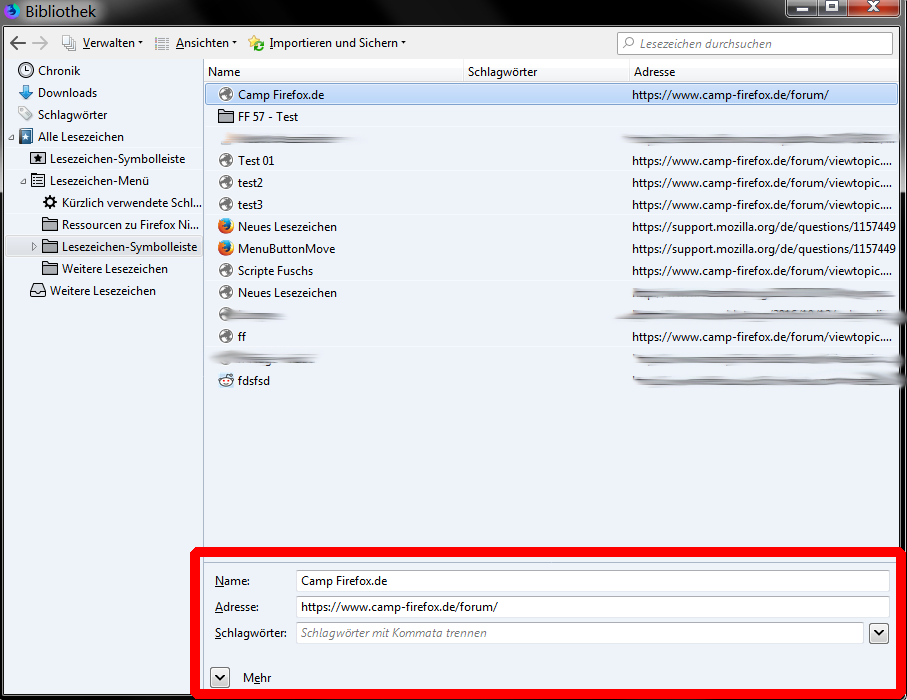
Task: Click the Bibliothek window icon
Action: tap(12, 10)
